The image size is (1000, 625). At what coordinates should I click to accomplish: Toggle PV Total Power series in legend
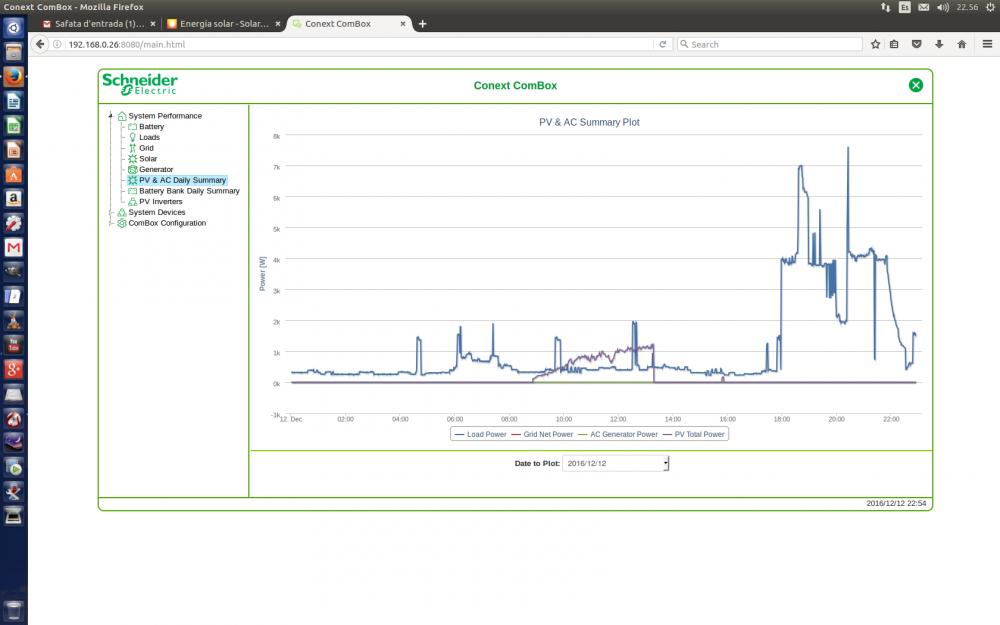[694, 434]
